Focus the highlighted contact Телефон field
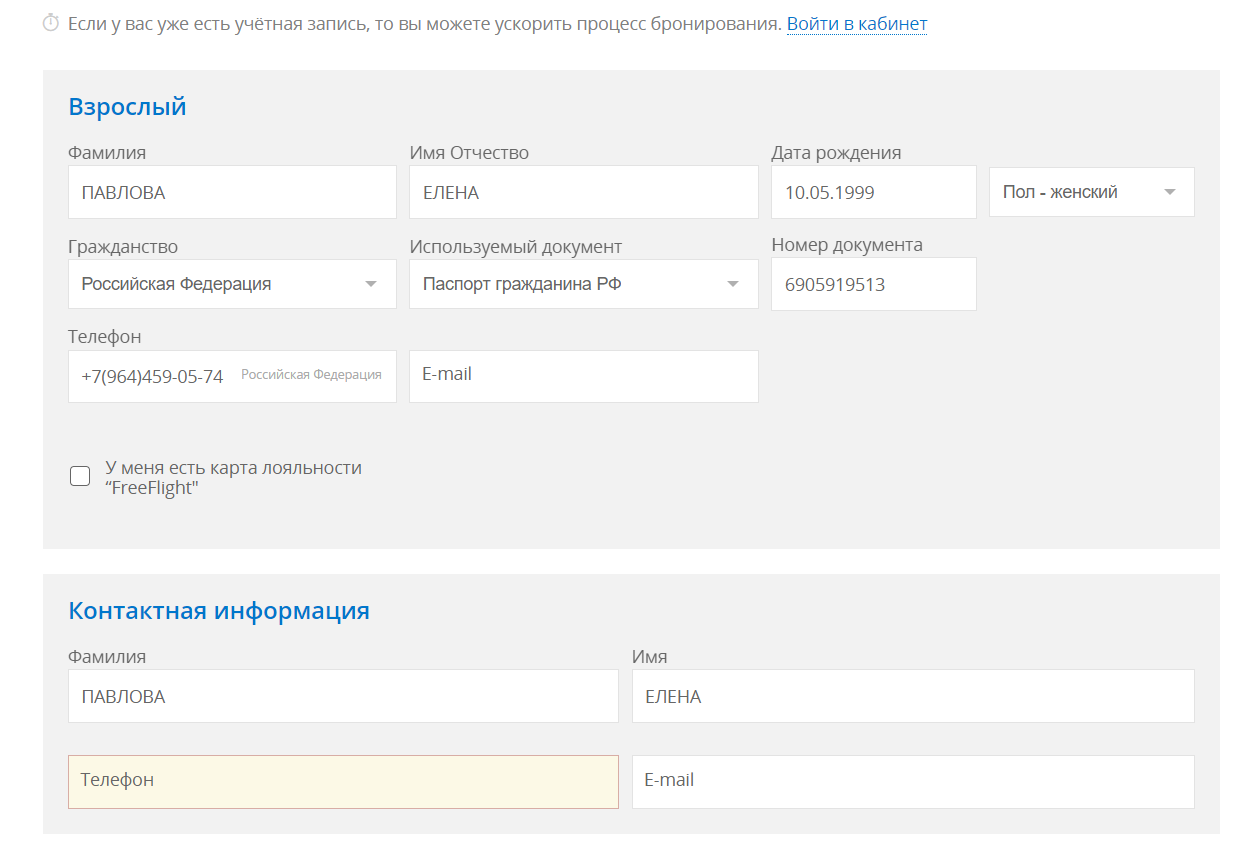Screen dimensions: 1247x853 (343, 781)
